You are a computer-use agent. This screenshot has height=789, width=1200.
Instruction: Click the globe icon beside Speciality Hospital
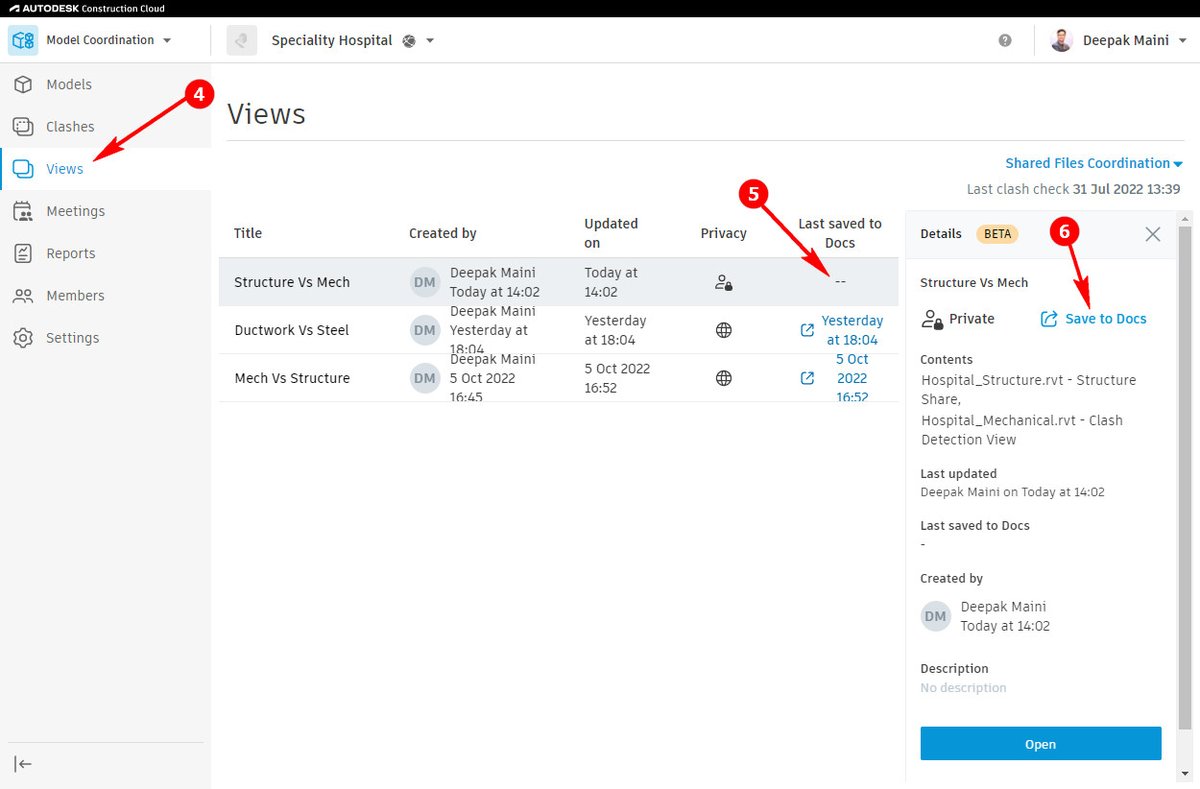408,41
